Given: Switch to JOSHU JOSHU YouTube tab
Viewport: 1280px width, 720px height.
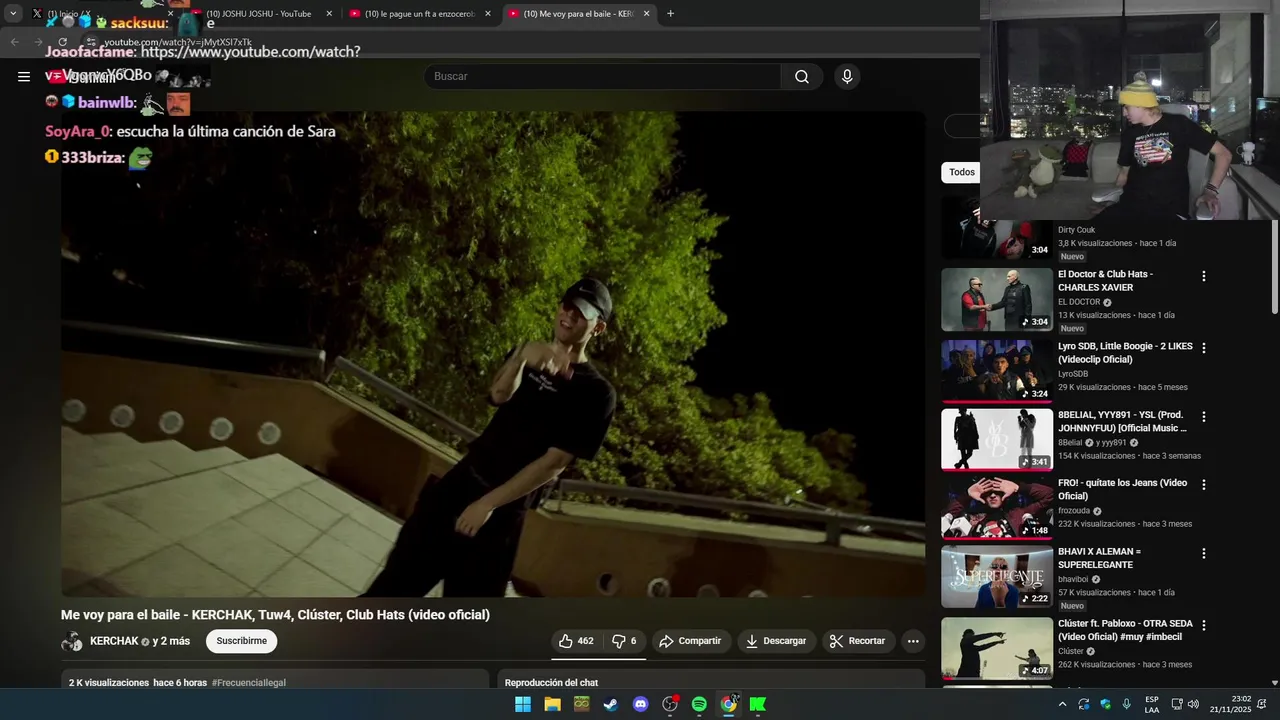Looking at the screenshot, I should coord(258,14).
